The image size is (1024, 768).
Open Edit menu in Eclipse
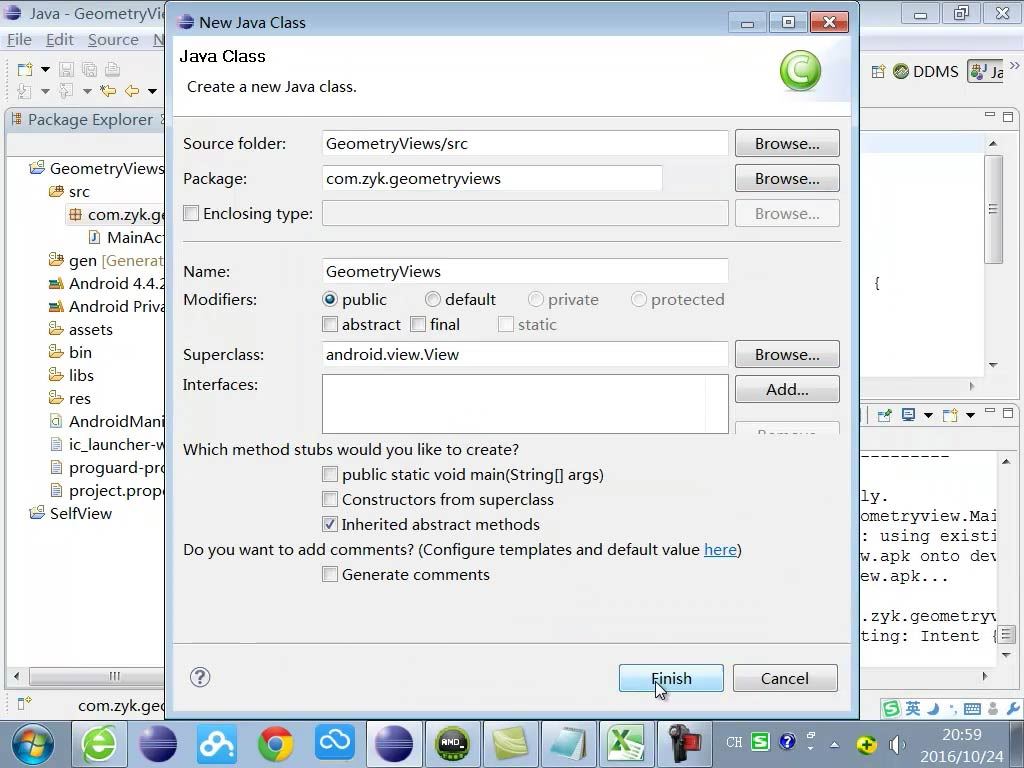pos(59,40)
